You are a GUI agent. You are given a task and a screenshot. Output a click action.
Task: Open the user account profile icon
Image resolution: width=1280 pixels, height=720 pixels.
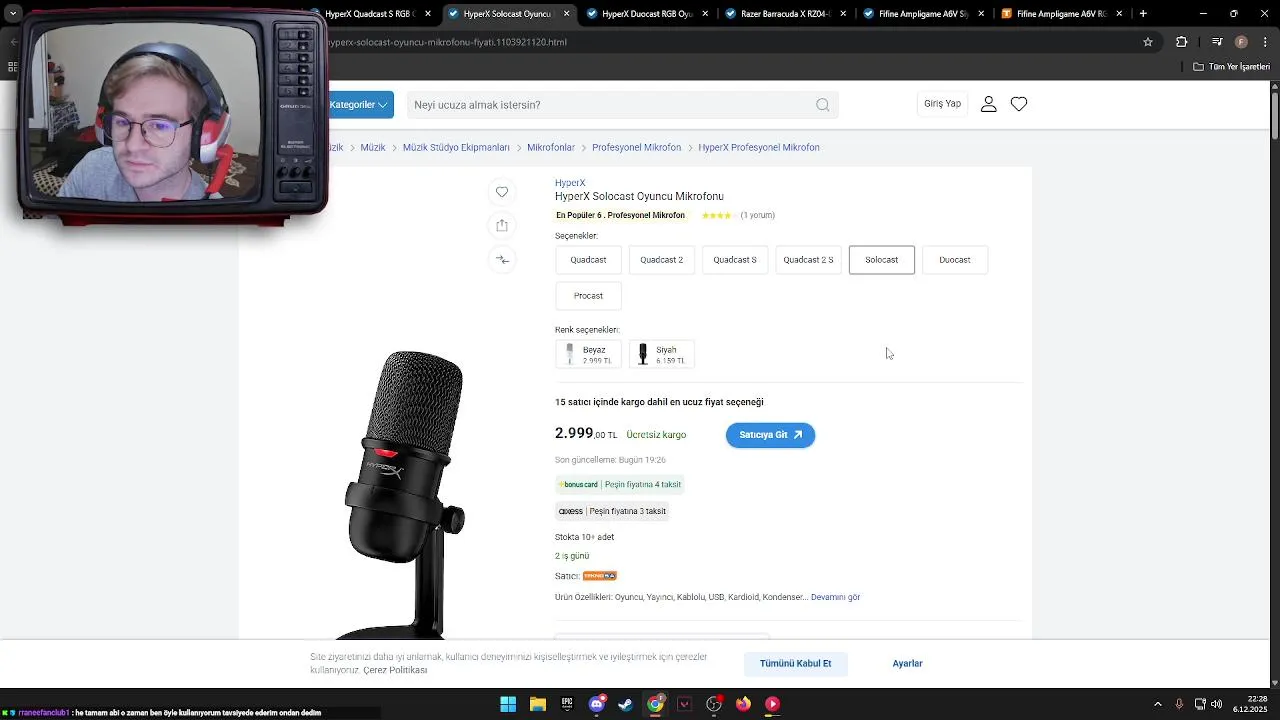coord(988,104)
